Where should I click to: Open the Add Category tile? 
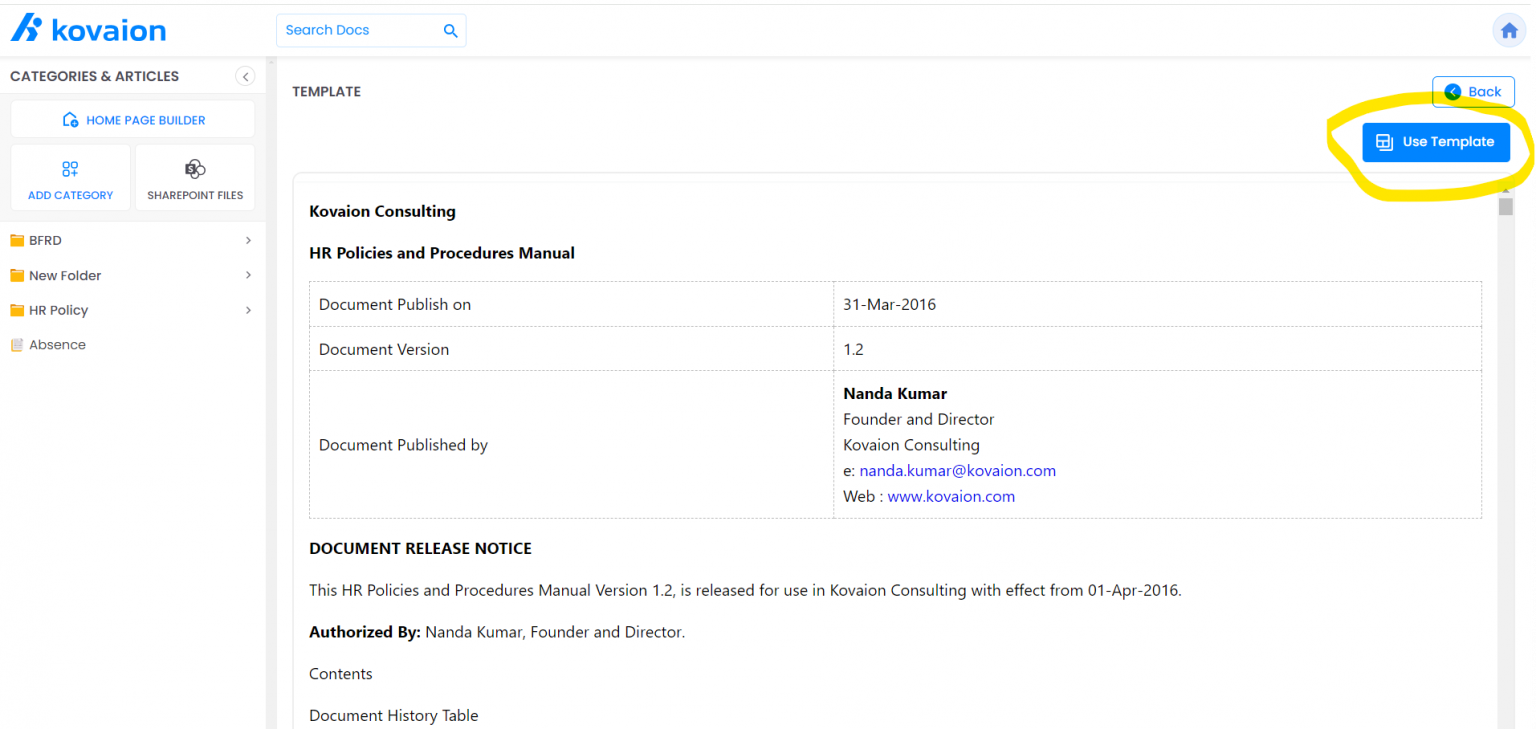coord(70,178)
